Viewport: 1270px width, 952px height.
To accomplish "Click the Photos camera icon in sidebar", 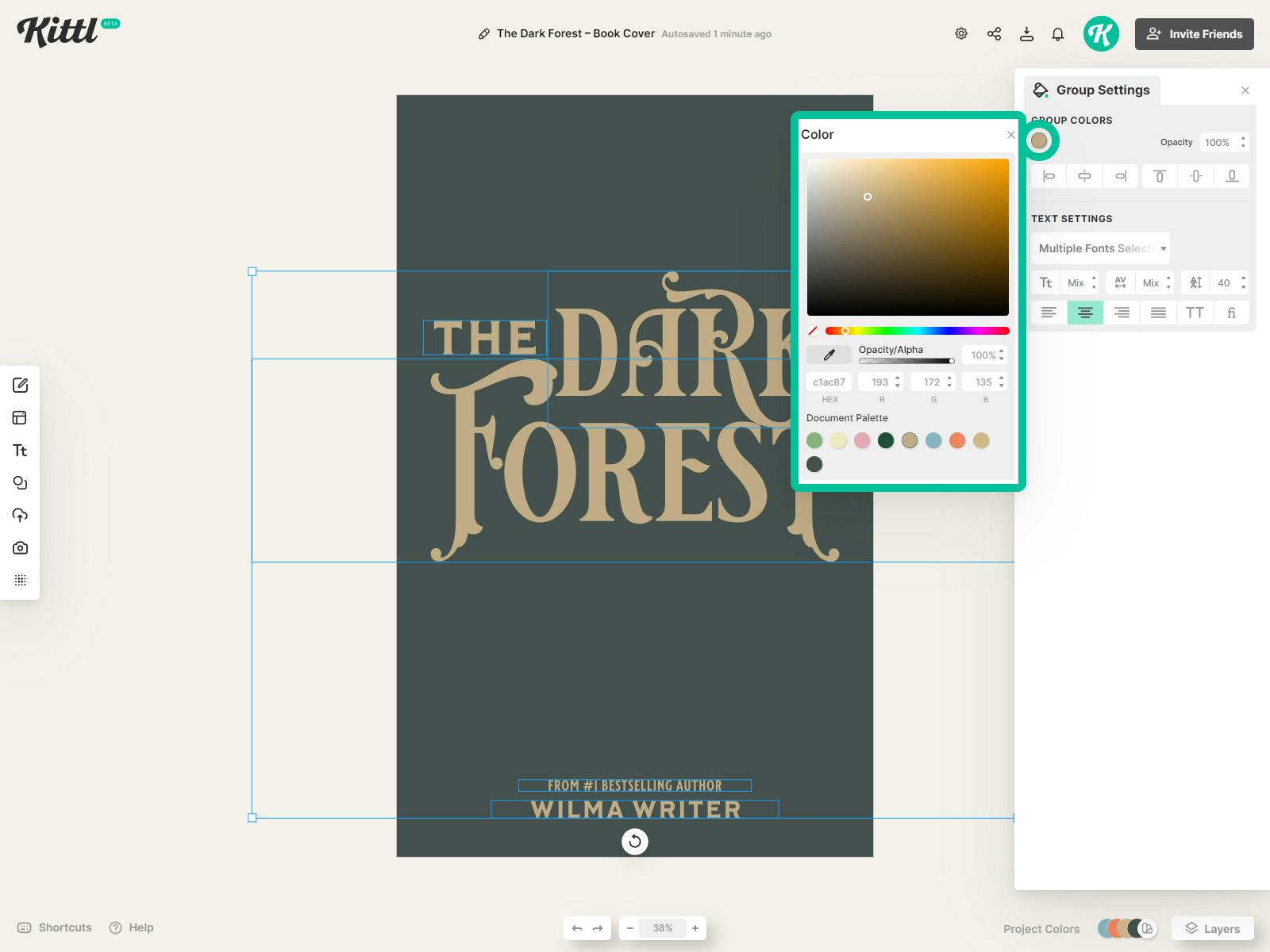I will (20, 547).
